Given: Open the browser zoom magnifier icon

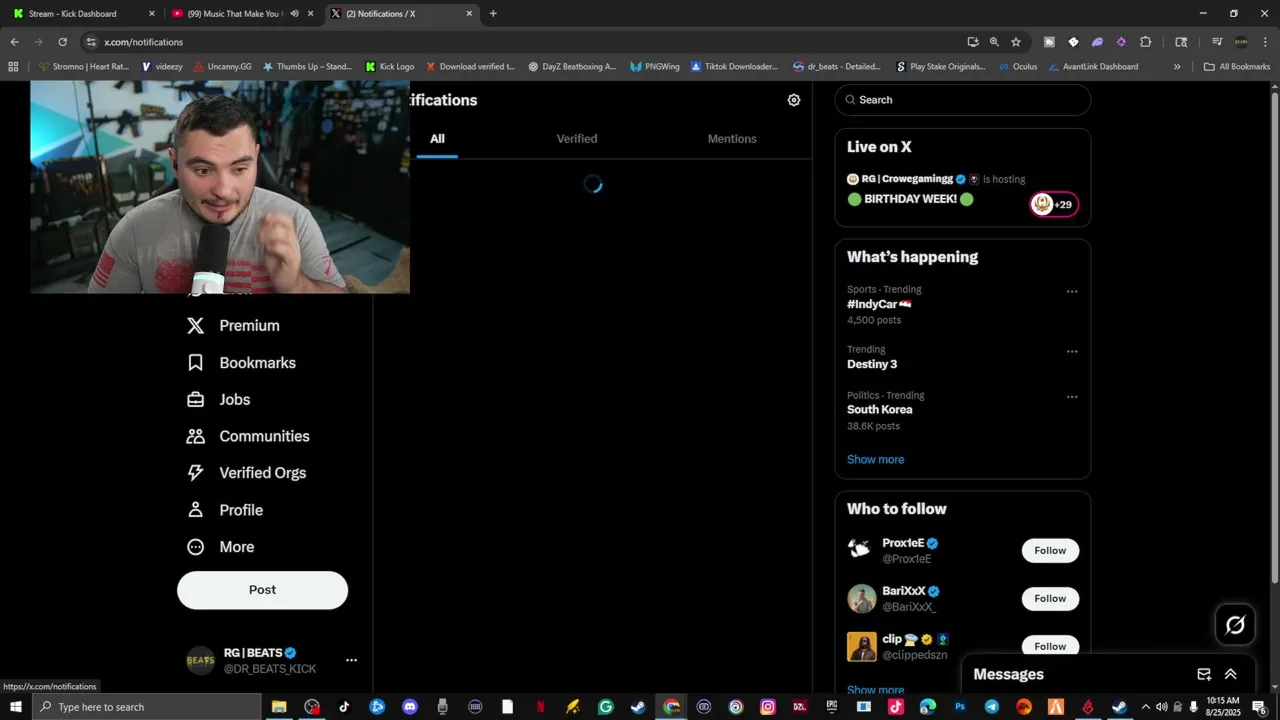Looking at the screenshot, I should click(x=994, y=42).
